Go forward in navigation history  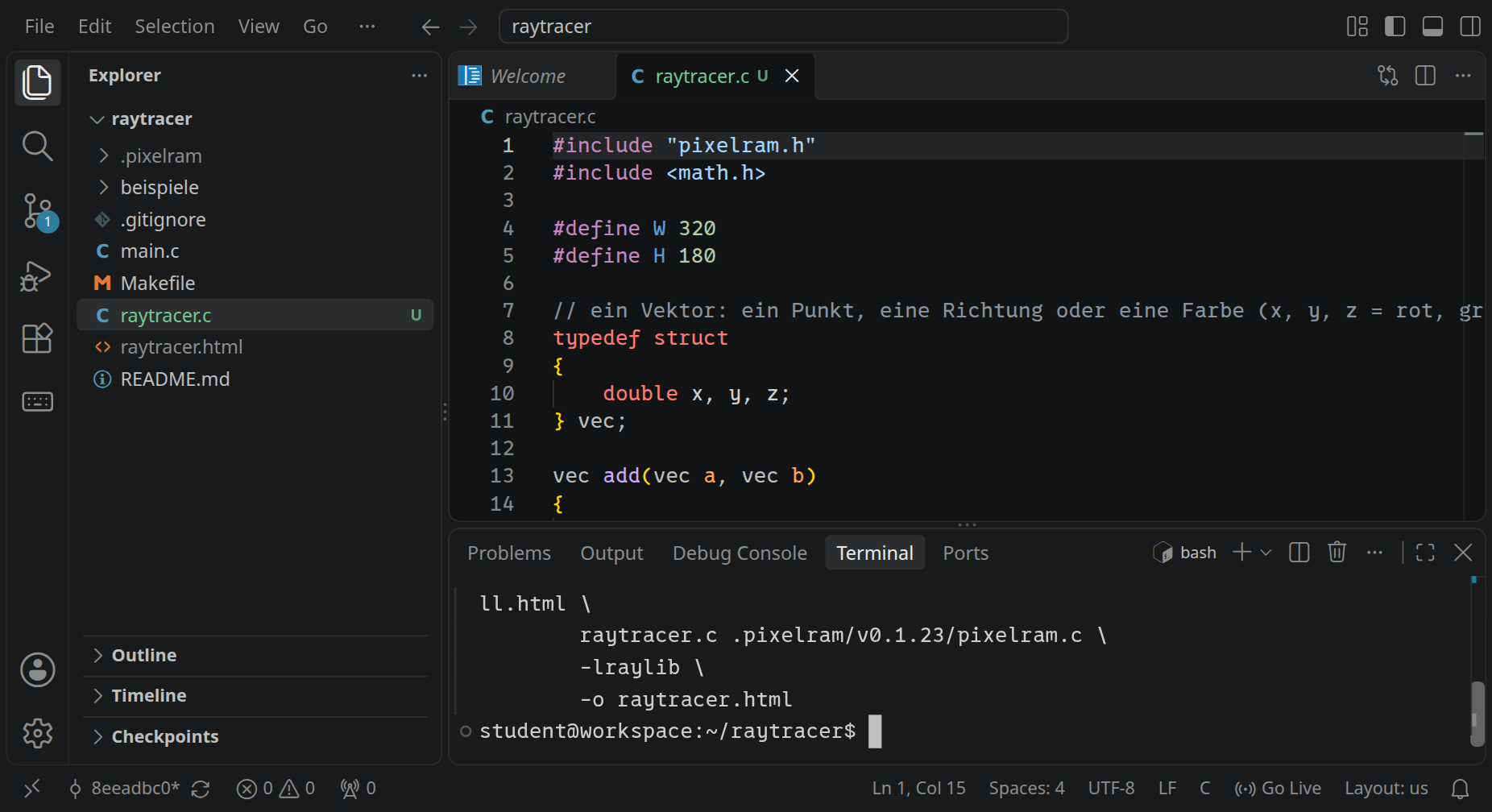click(468, 27)
